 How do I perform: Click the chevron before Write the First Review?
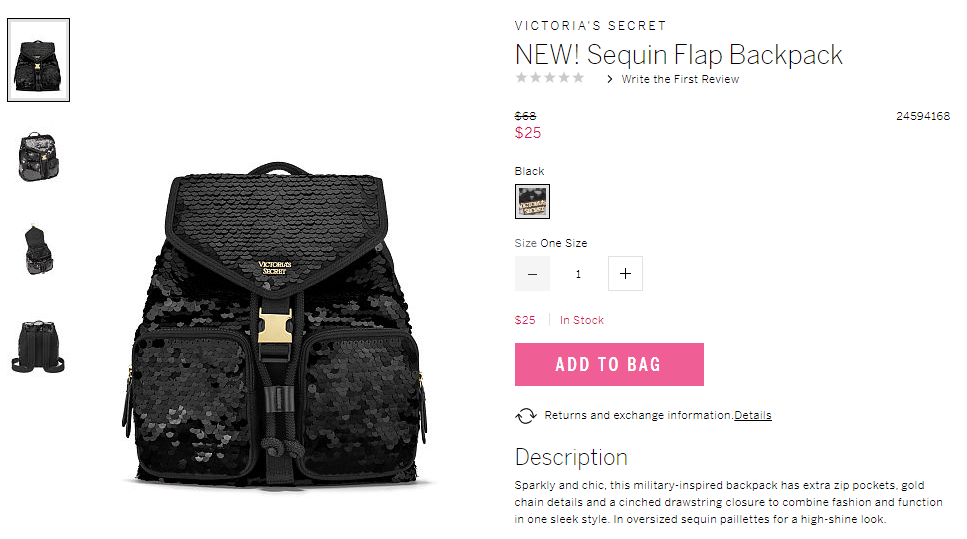(x=609, y=79)
